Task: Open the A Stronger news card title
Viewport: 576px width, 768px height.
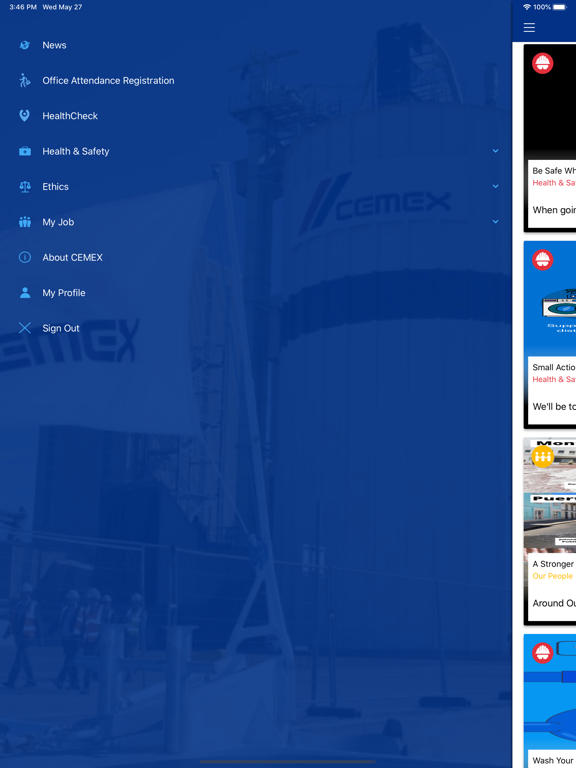Action: coord(554,564)
